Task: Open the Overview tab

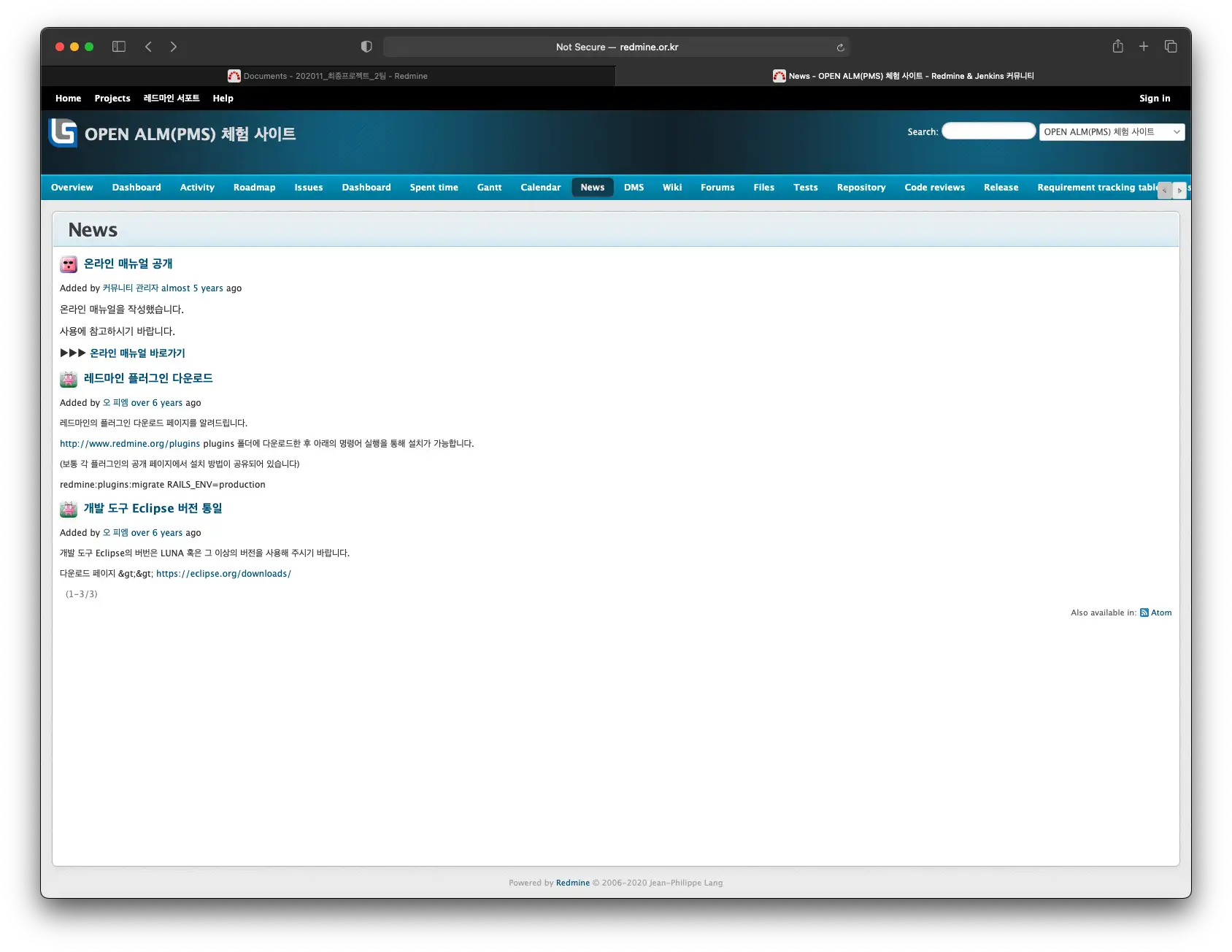Action: [x=72, y=188]
